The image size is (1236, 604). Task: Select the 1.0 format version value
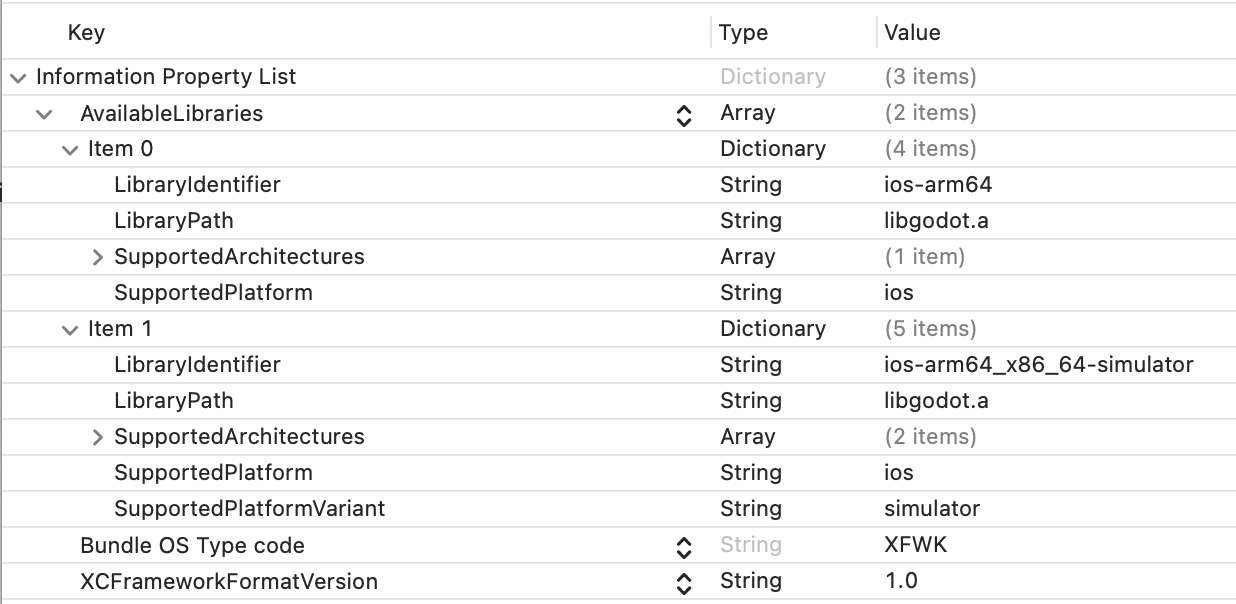pos(901,581)
